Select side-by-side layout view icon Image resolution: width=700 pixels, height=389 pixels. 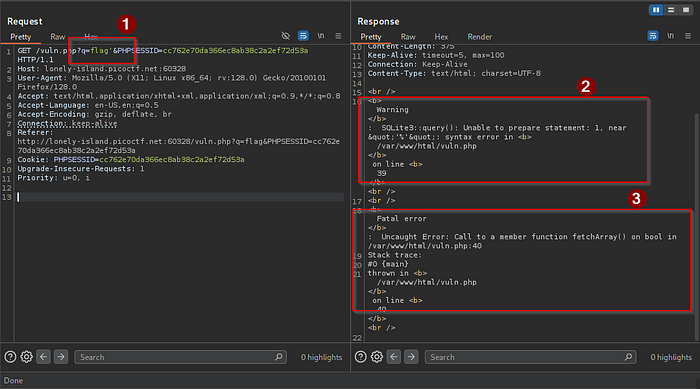[656, 10]
